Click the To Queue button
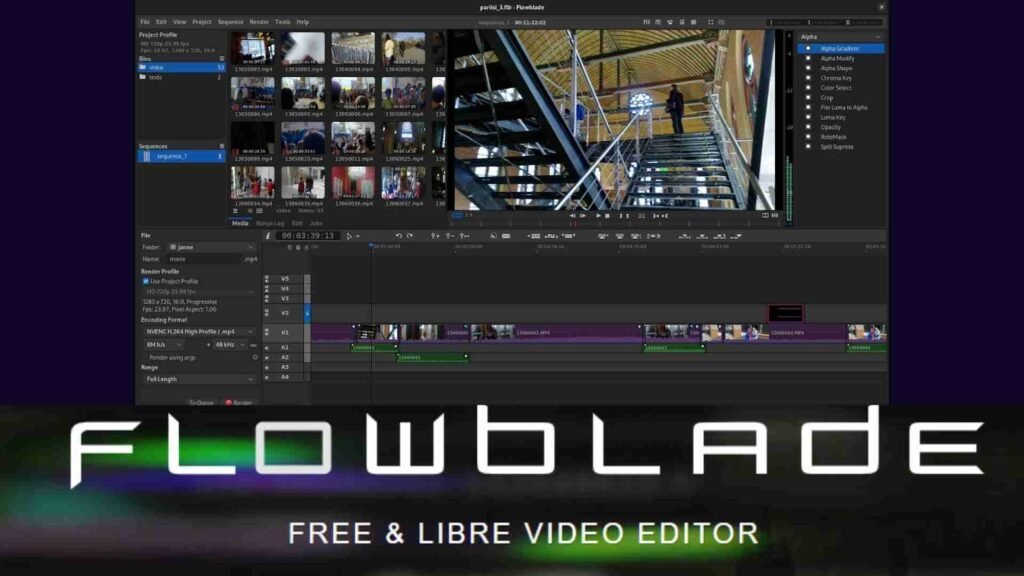The image size is (1024, 576). (x=201, y=402)
